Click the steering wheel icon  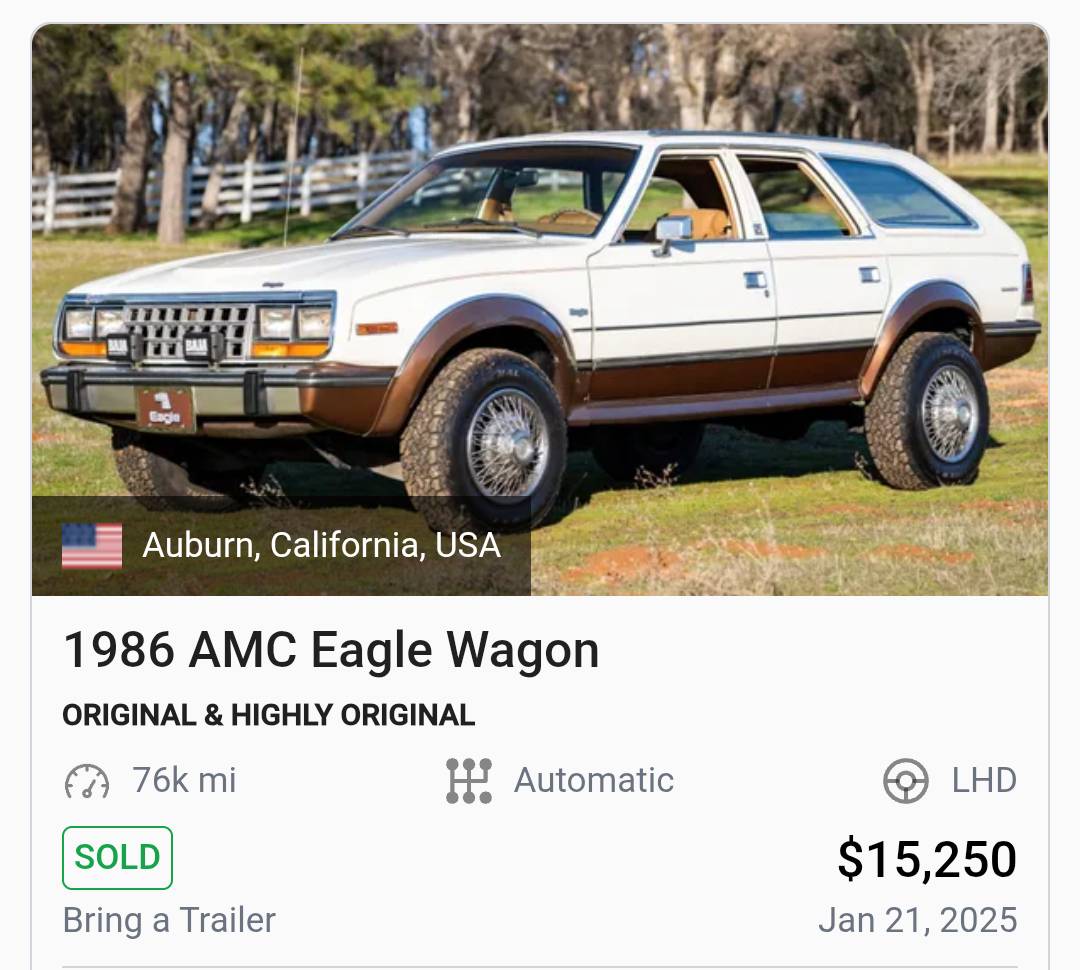pos(906,781)
